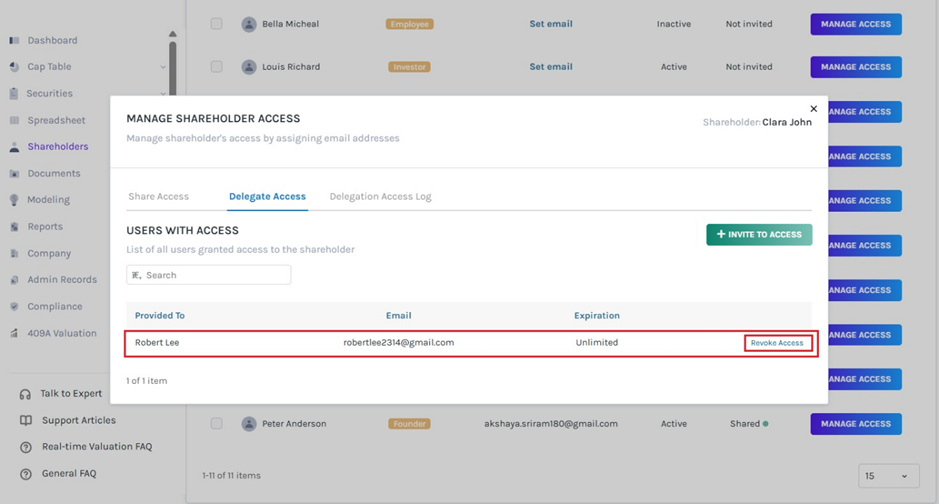The width and height of the screenshot is (939, 504).
Task: Close the Manage Shareholder Access dialog
Action: [813, 108]
